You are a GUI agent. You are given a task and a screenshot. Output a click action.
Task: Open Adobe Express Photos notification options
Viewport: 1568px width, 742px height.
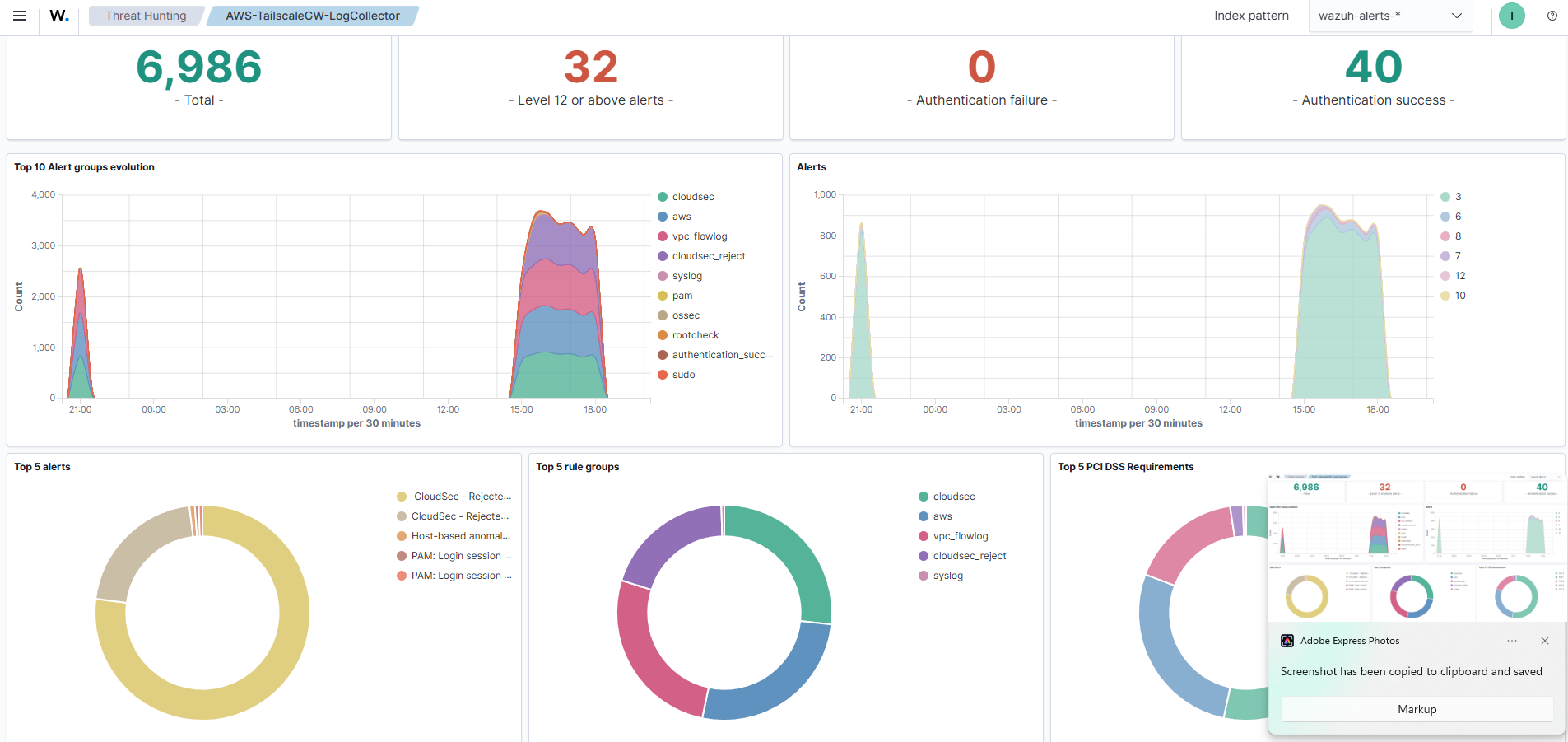pos(1512,641)
